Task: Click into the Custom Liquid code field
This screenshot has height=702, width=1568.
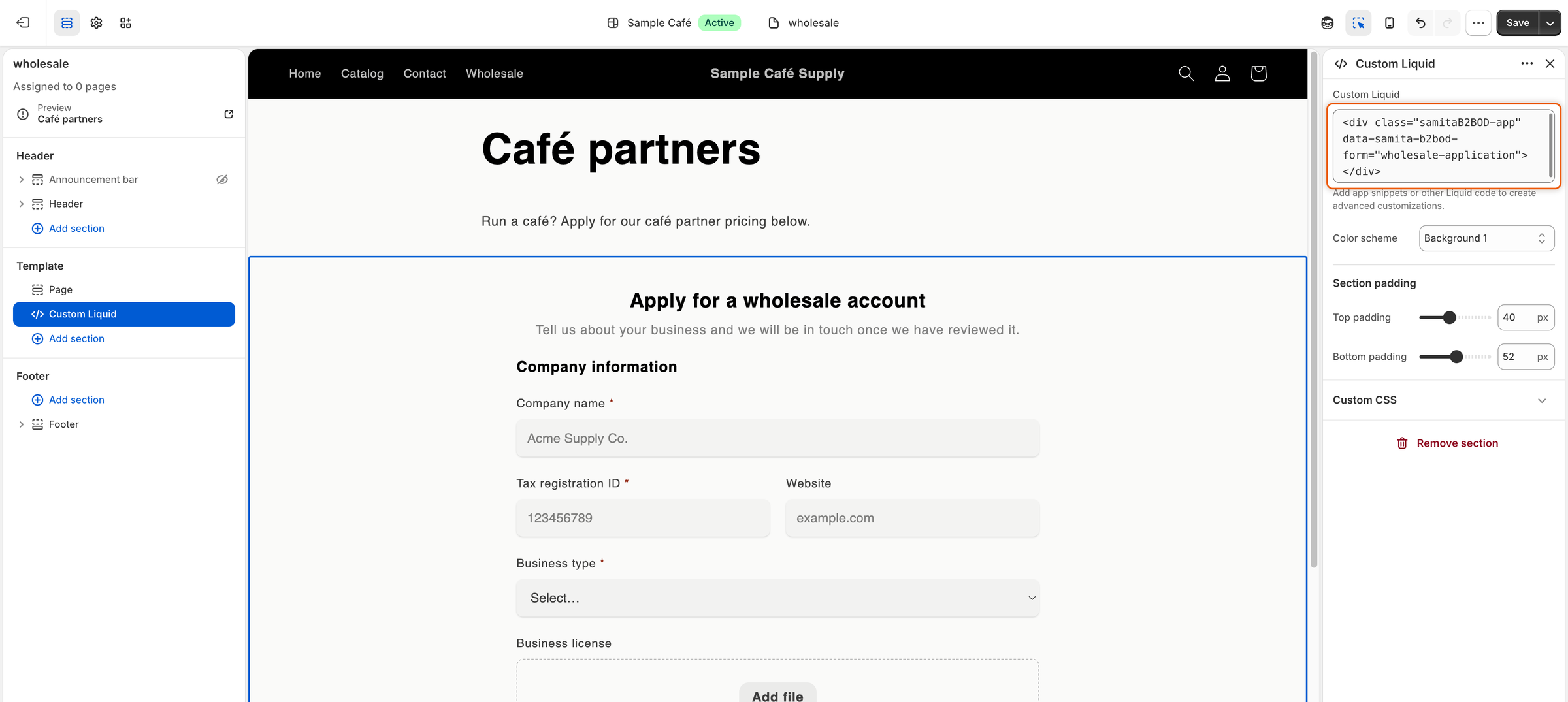Action: point(1443,146)
